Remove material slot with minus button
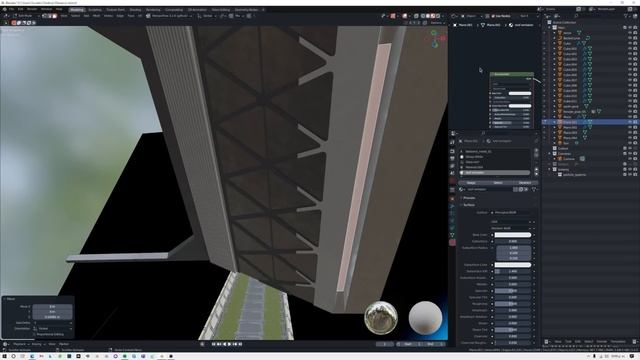This screenshot has height=360, width=640. tap(536, 156)
